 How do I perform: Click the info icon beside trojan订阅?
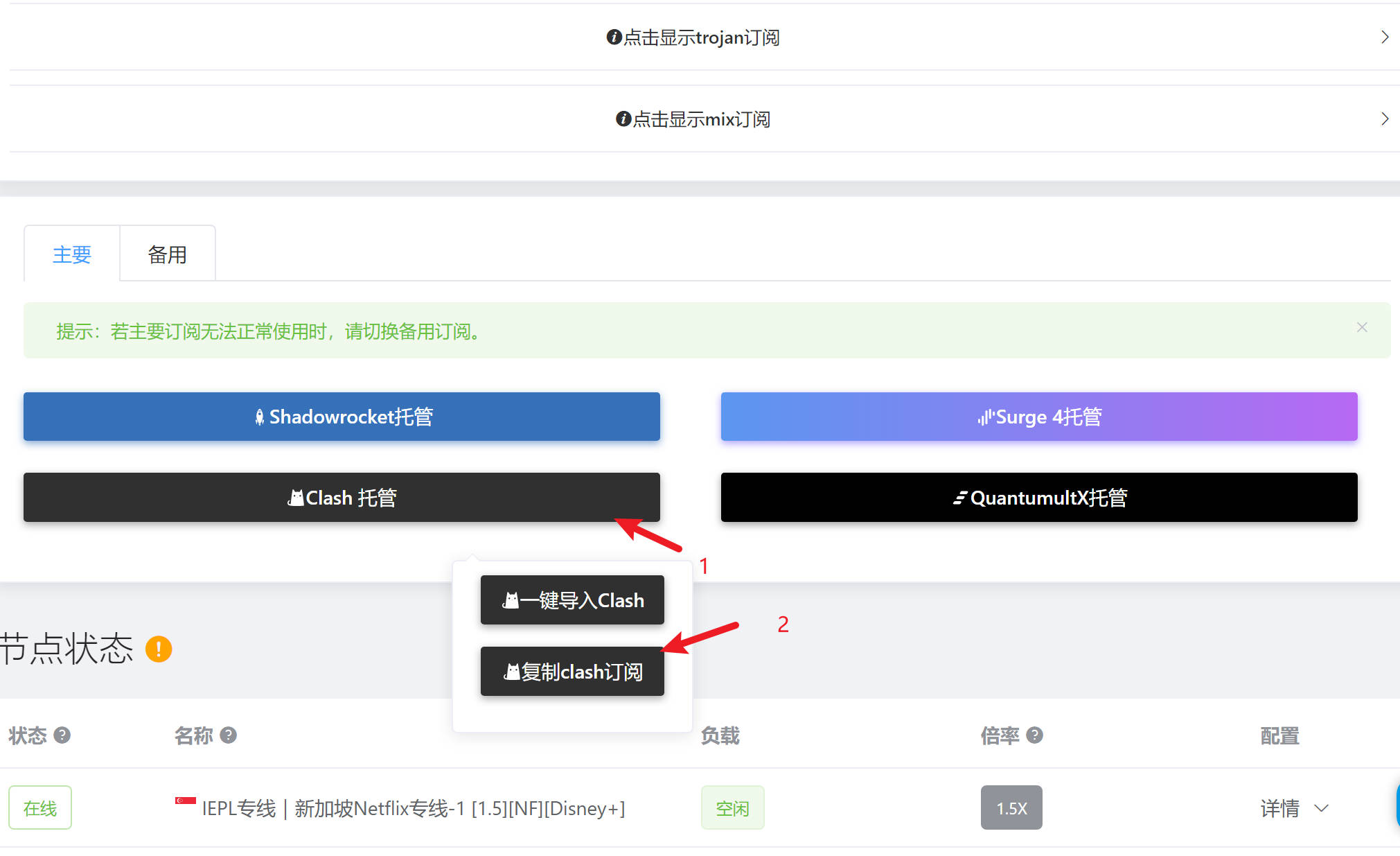(x=614, y=37)
